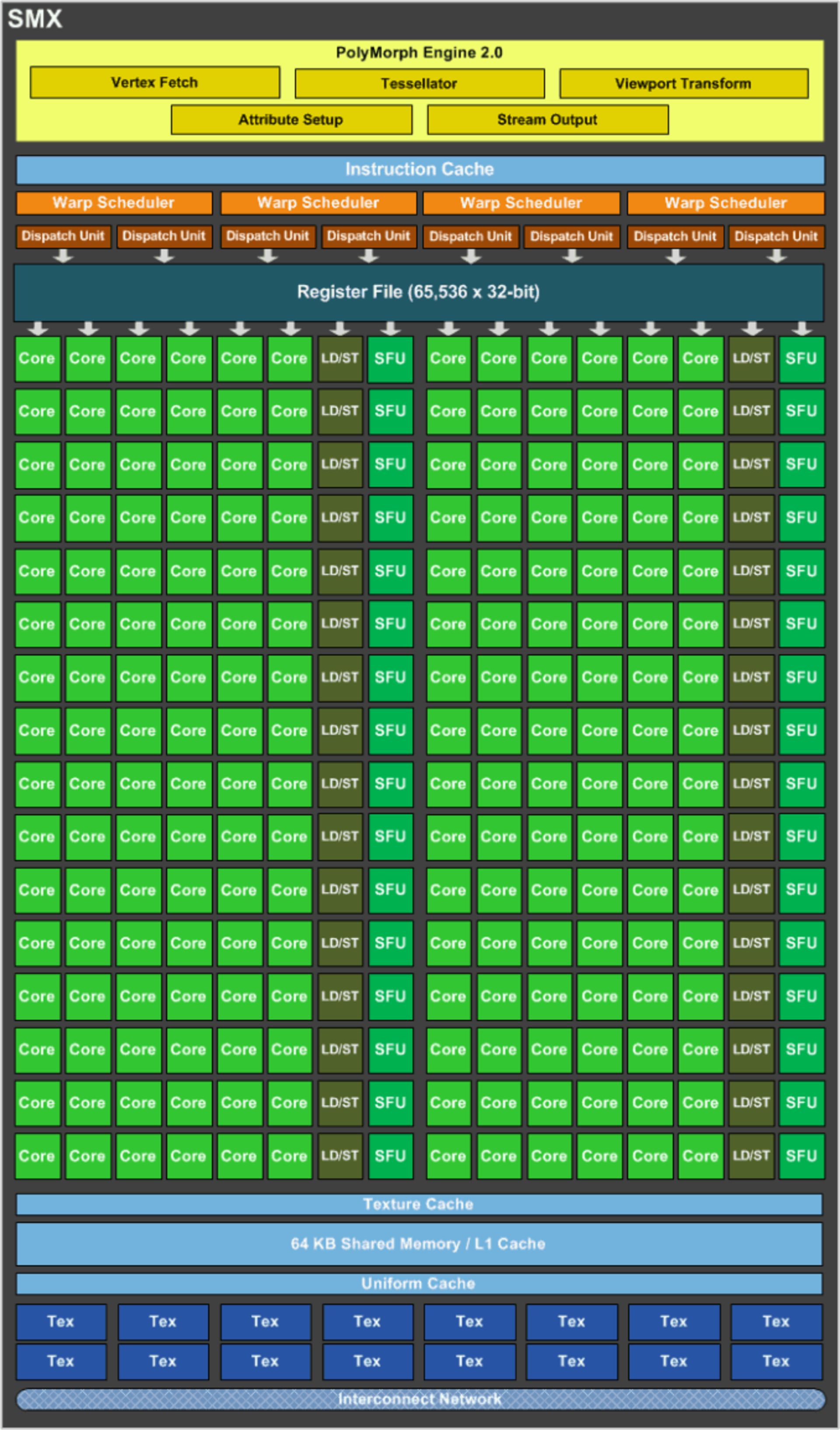Screen dimensions: 840x1430
Task: Click the Viewport Transform block
Action: [x=683, y=84]
